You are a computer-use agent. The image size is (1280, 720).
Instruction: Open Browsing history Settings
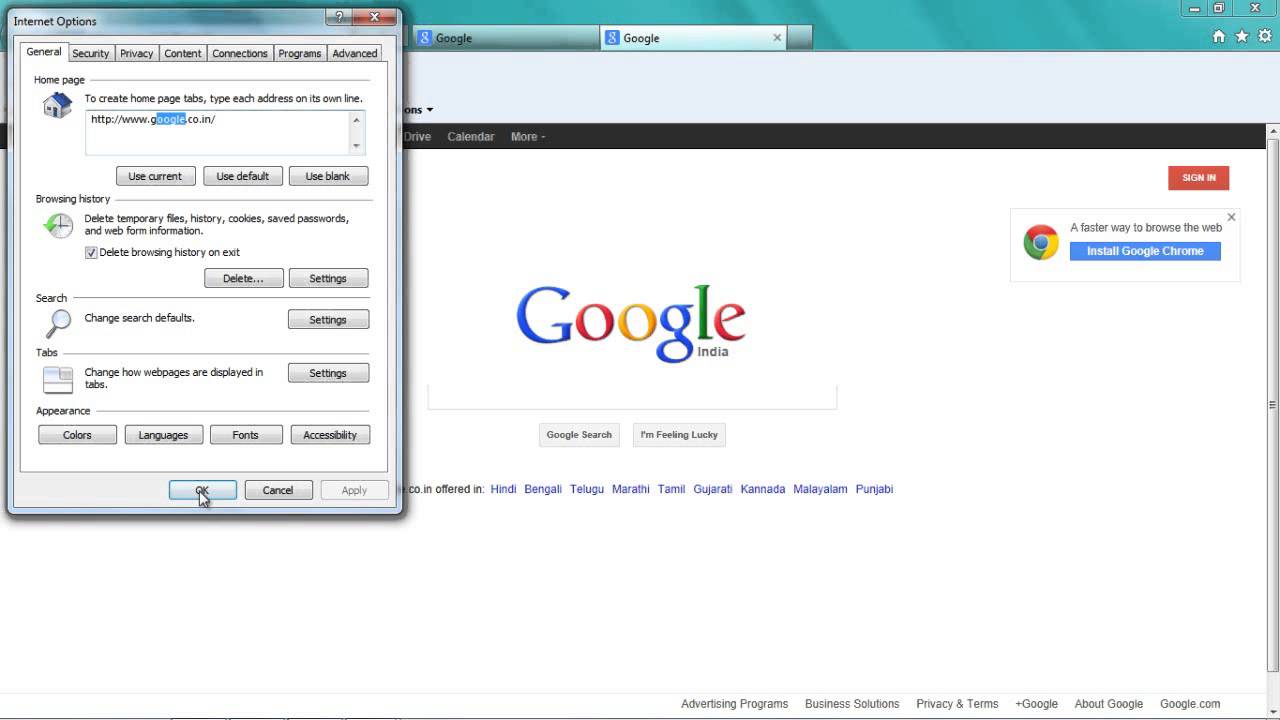point(328,278)
